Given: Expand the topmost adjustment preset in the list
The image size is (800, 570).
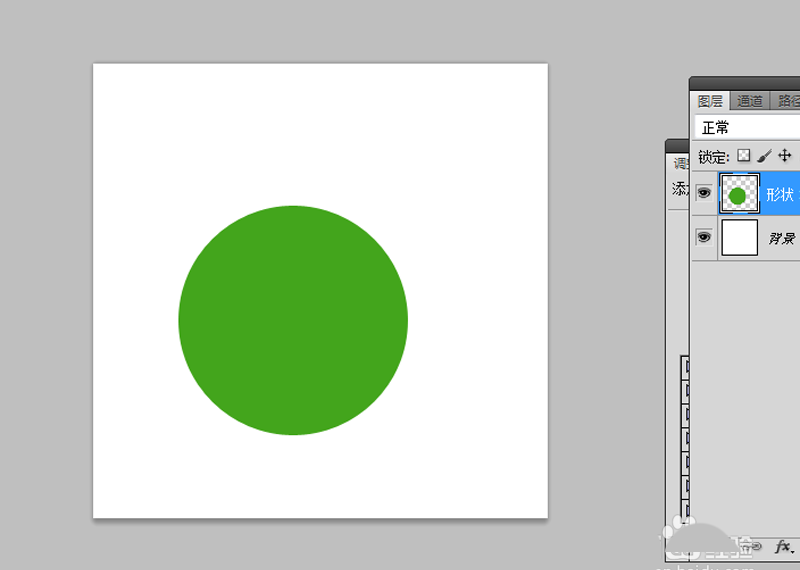Looking at the screenshot, I should pyautogui.click(x=685, y=367).
